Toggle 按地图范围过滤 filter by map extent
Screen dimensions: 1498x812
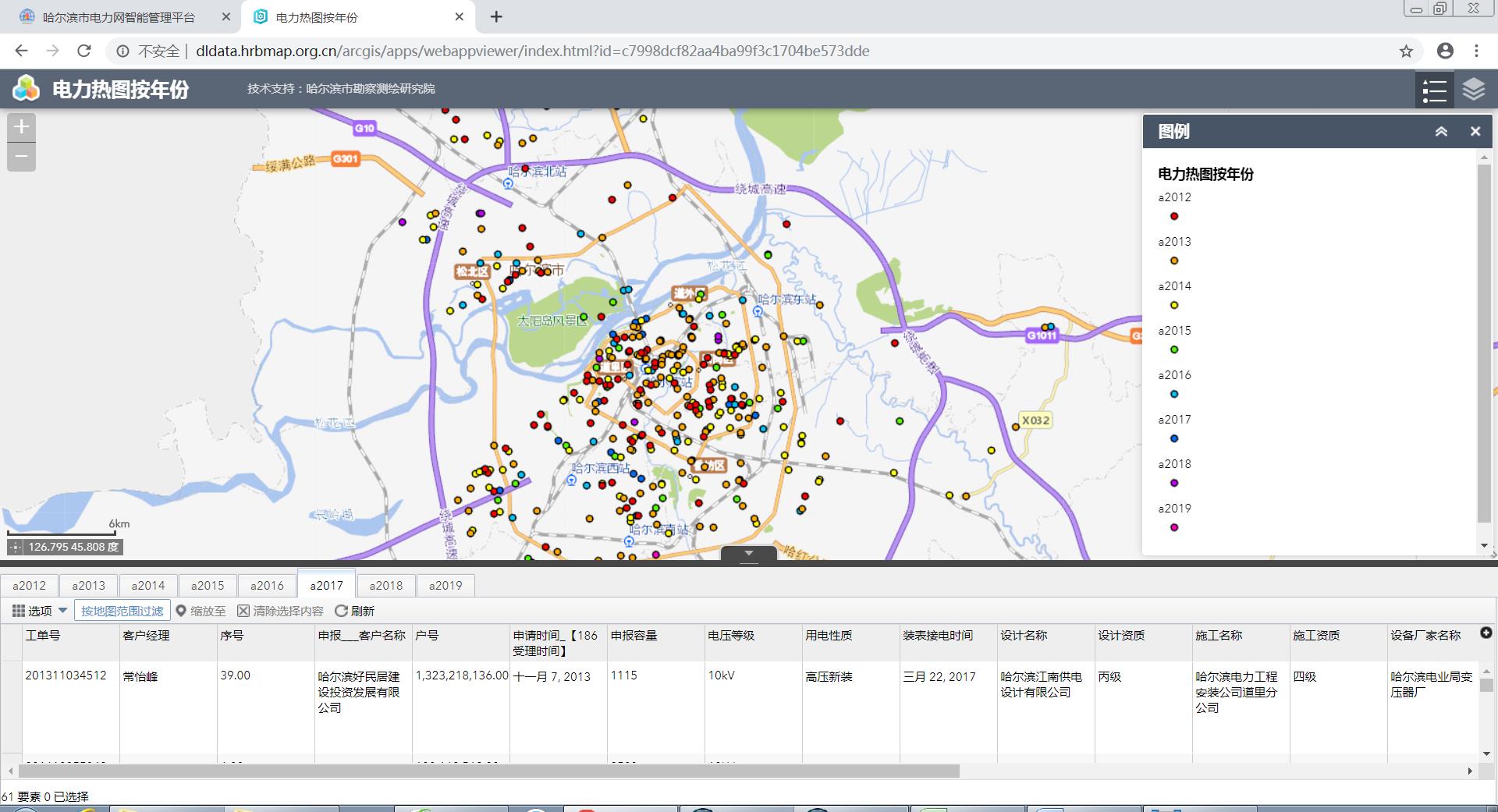[x=122, y=611]
